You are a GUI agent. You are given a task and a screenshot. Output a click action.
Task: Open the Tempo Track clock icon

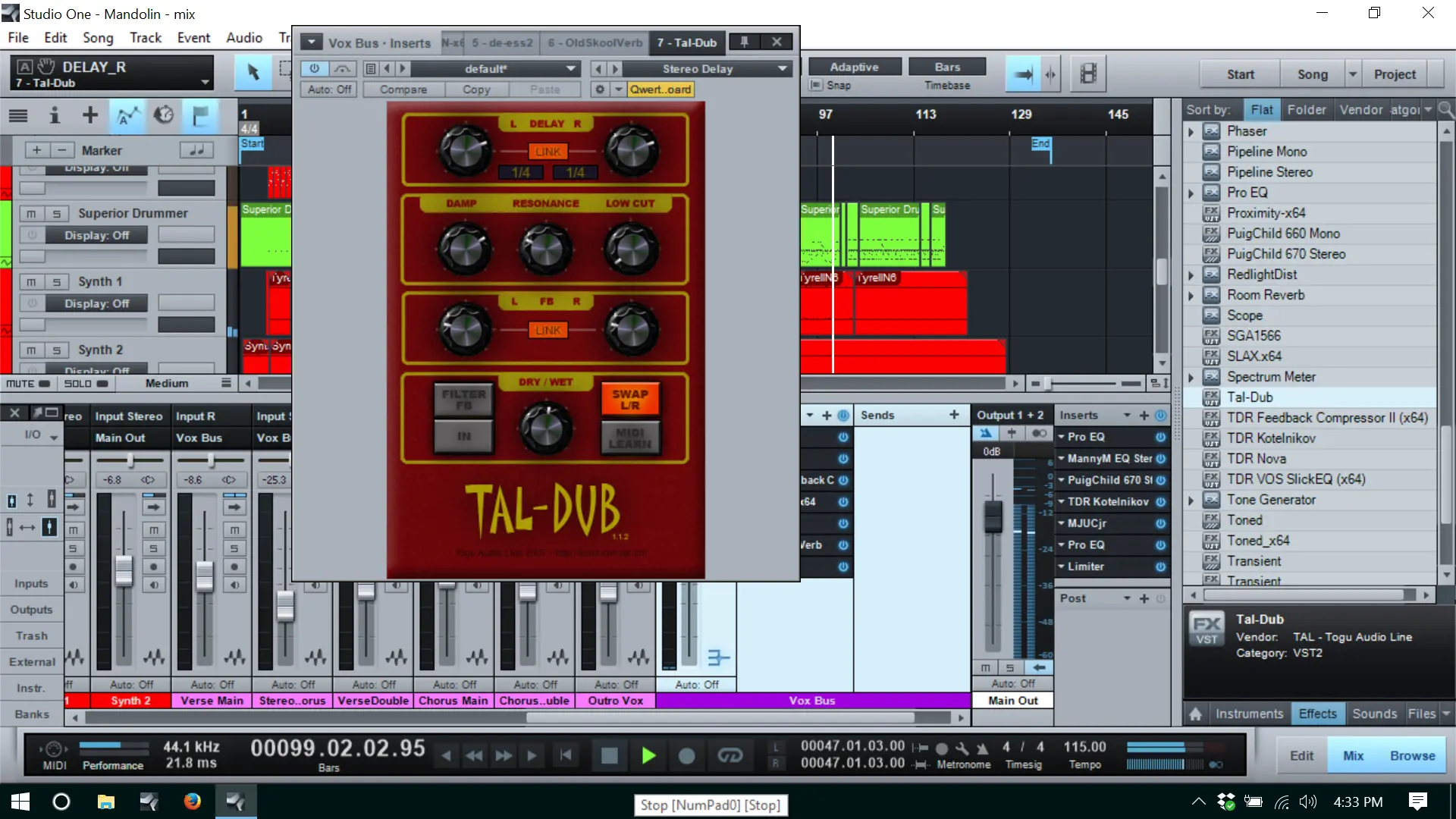point(164,116)
